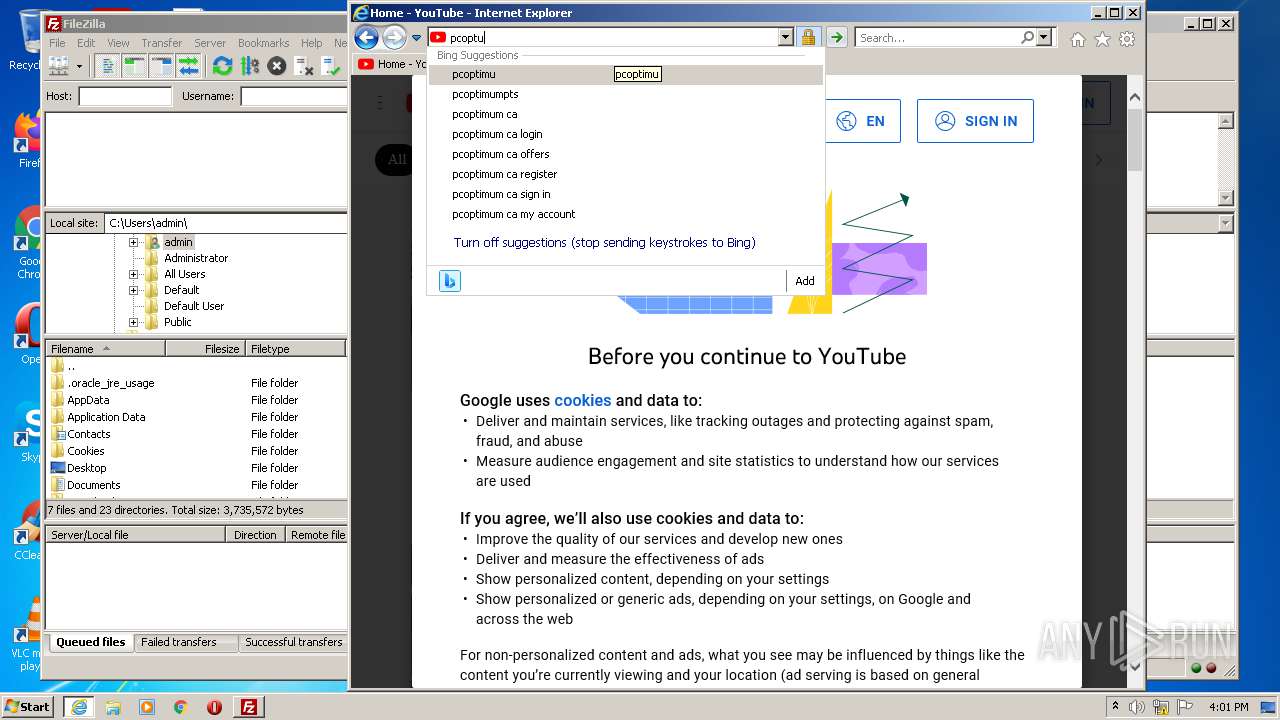Sort local files by Filesize column
This screenshot has width=1280, height=720.
click(x=206, y=348)
